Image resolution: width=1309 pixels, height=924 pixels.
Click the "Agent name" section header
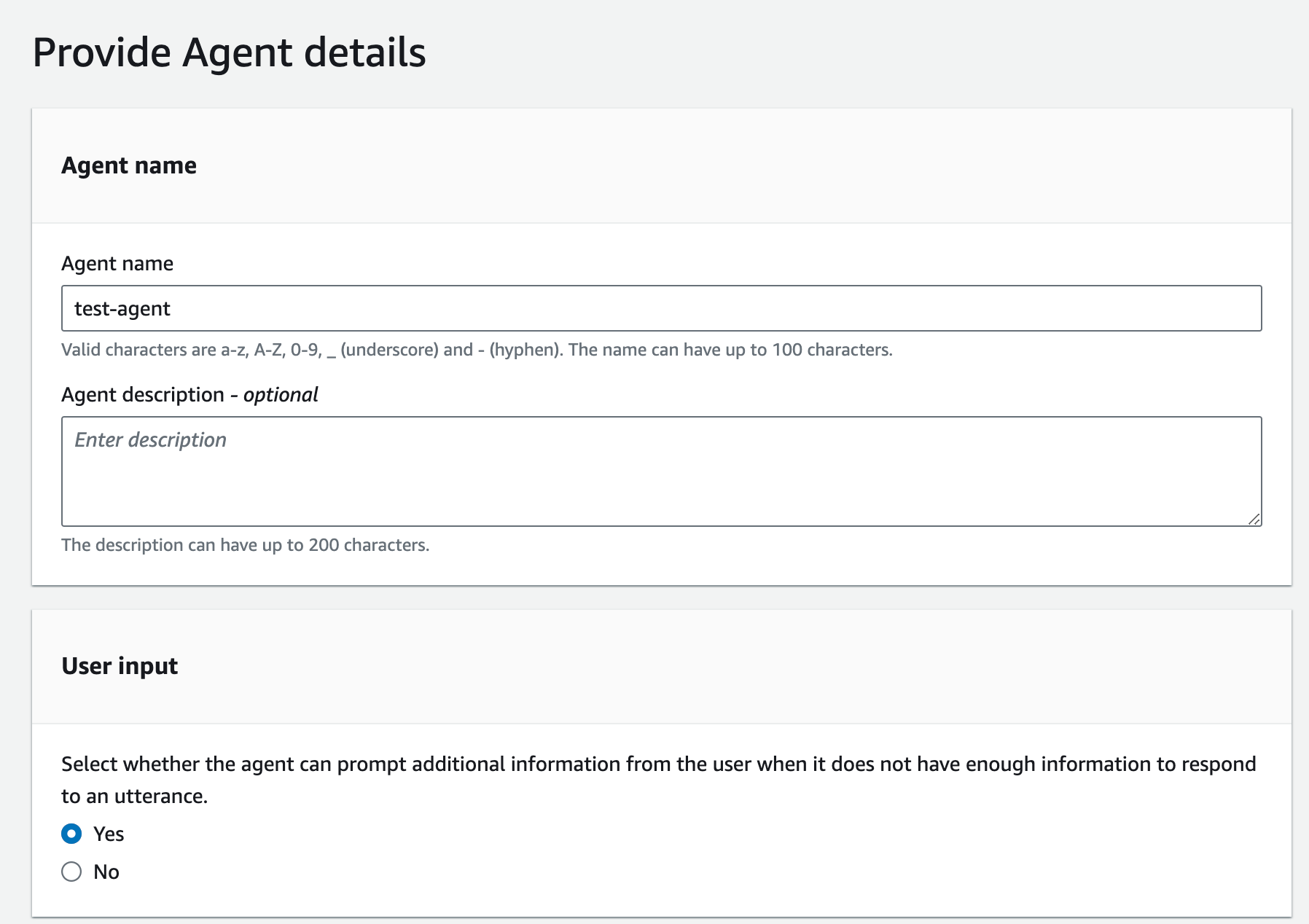click(128, 165)
